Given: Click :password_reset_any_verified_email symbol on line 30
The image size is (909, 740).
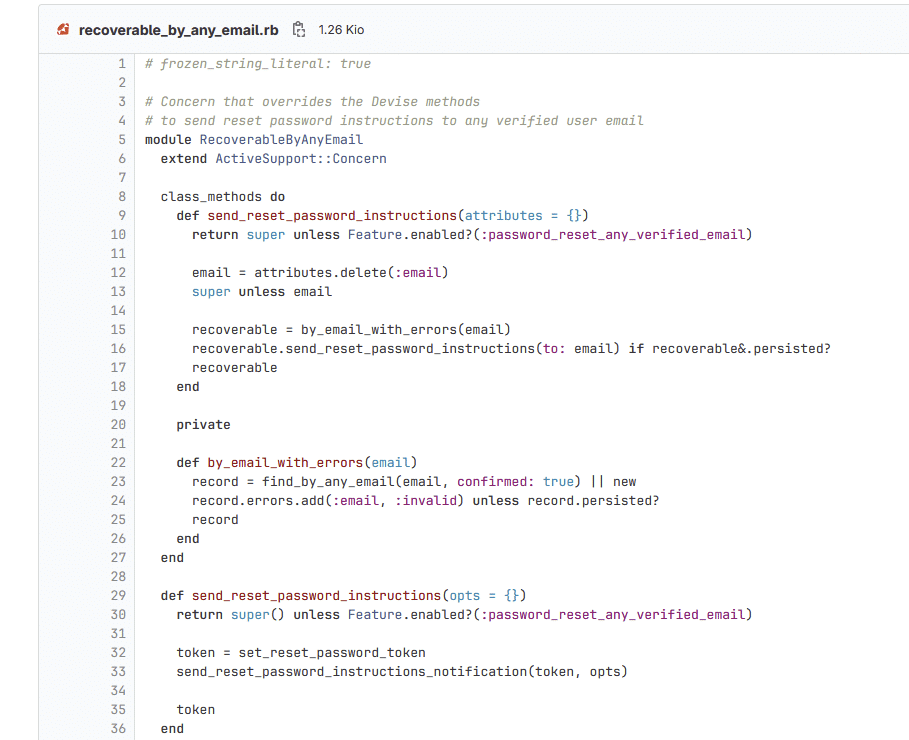Looking at the screenshot, I should (x=613, y=615).
